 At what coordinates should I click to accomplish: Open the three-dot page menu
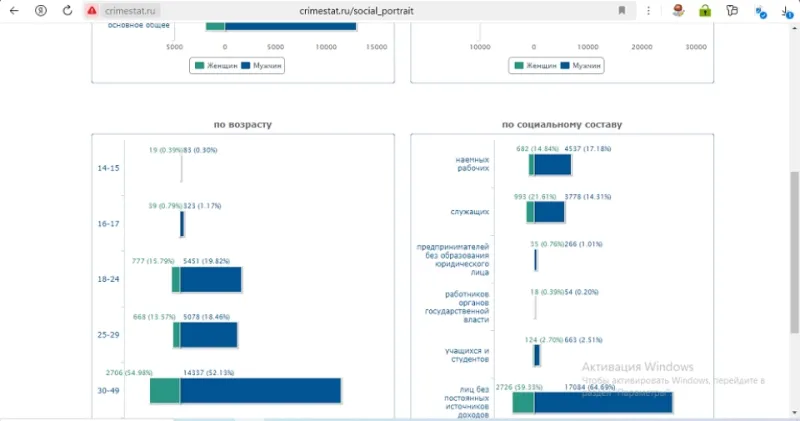[648, 10]
